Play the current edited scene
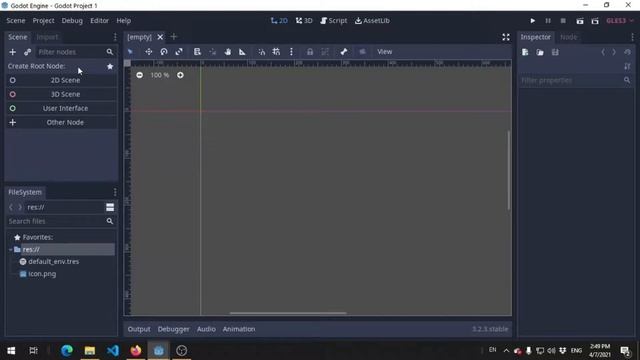Screen dimensions: 640x360 580,21
